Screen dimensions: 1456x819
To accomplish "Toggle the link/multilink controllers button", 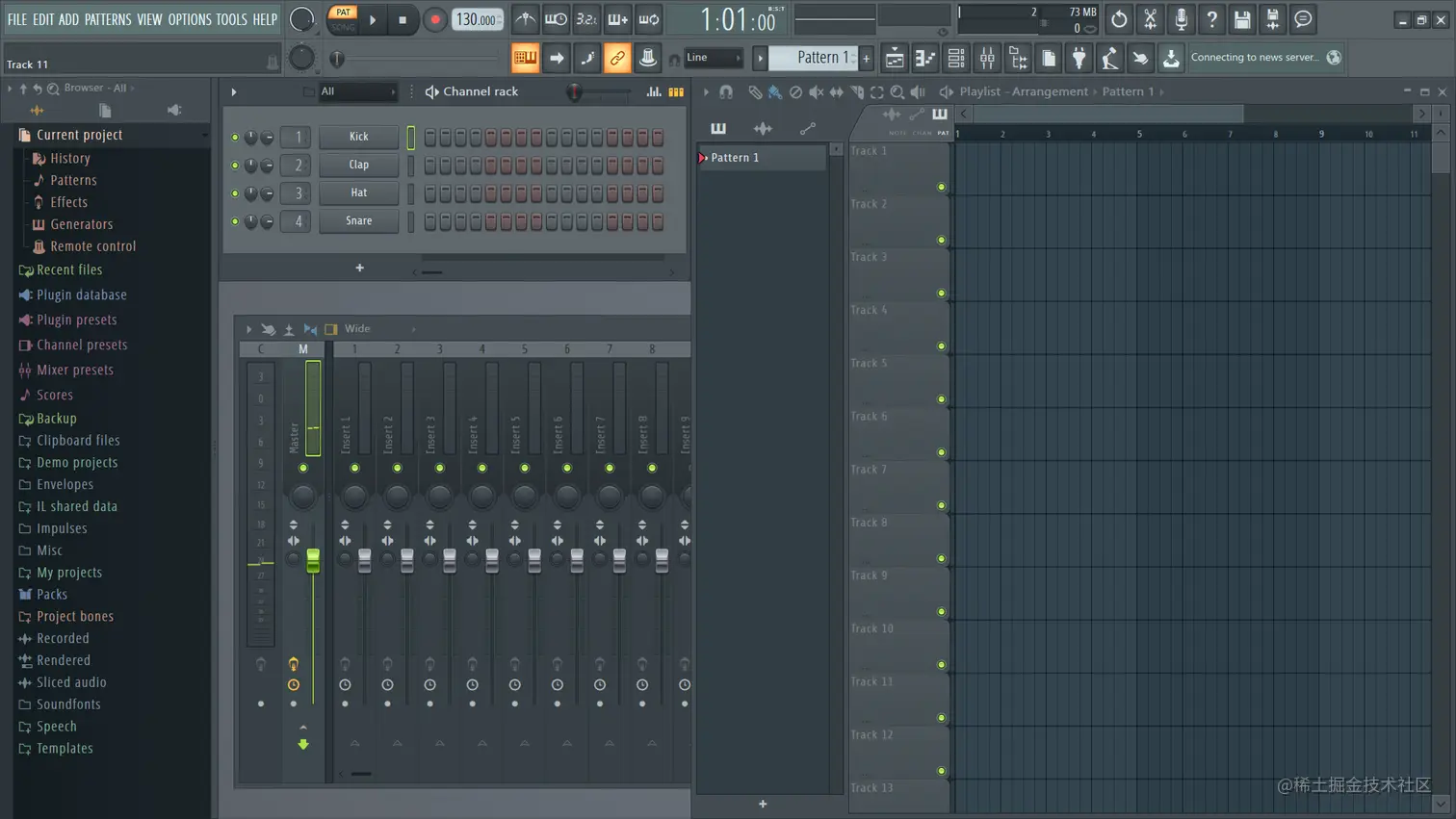I will coord(617,58).
